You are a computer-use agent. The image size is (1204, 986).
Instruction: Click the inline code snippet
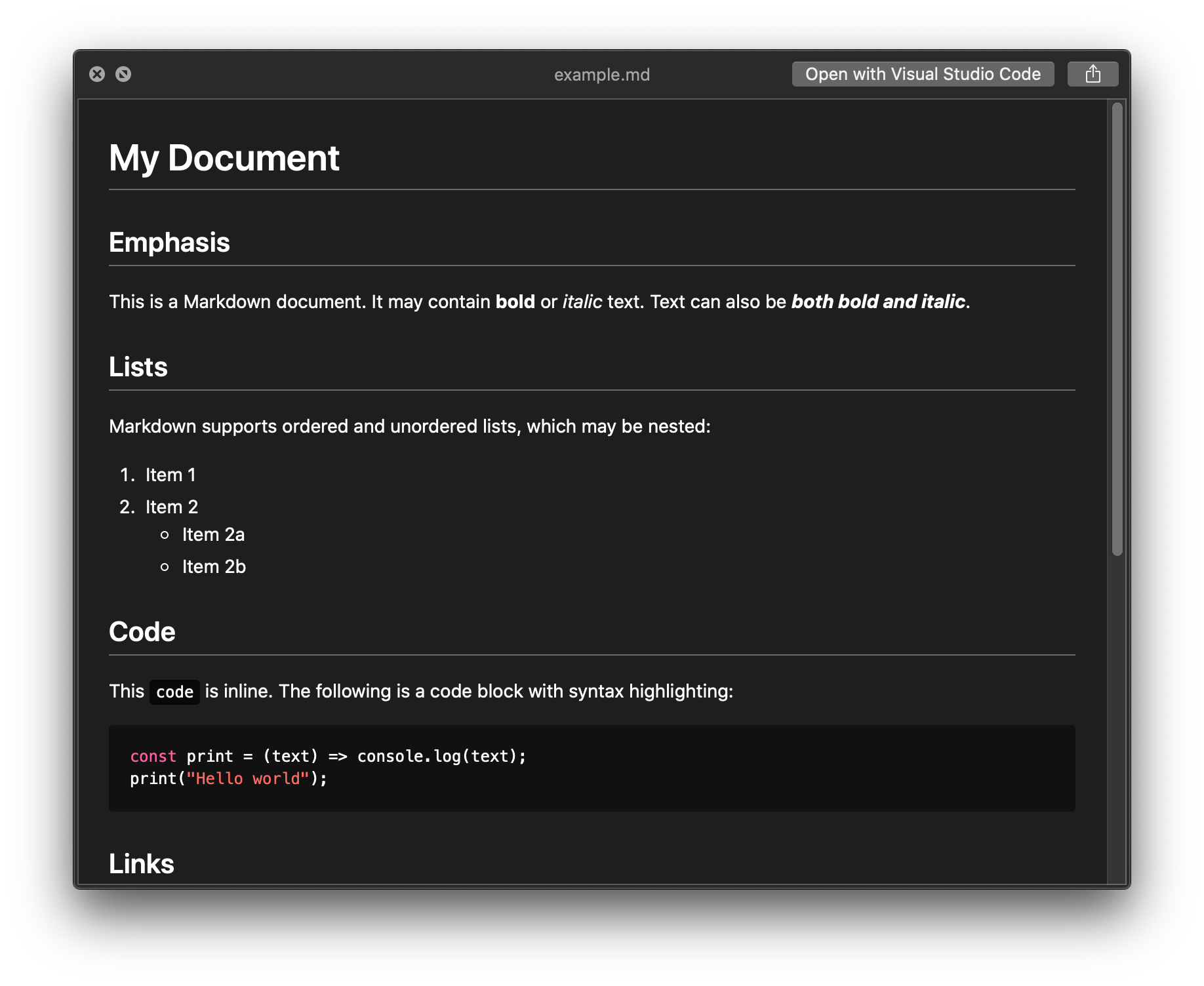[x=174, y=692]
